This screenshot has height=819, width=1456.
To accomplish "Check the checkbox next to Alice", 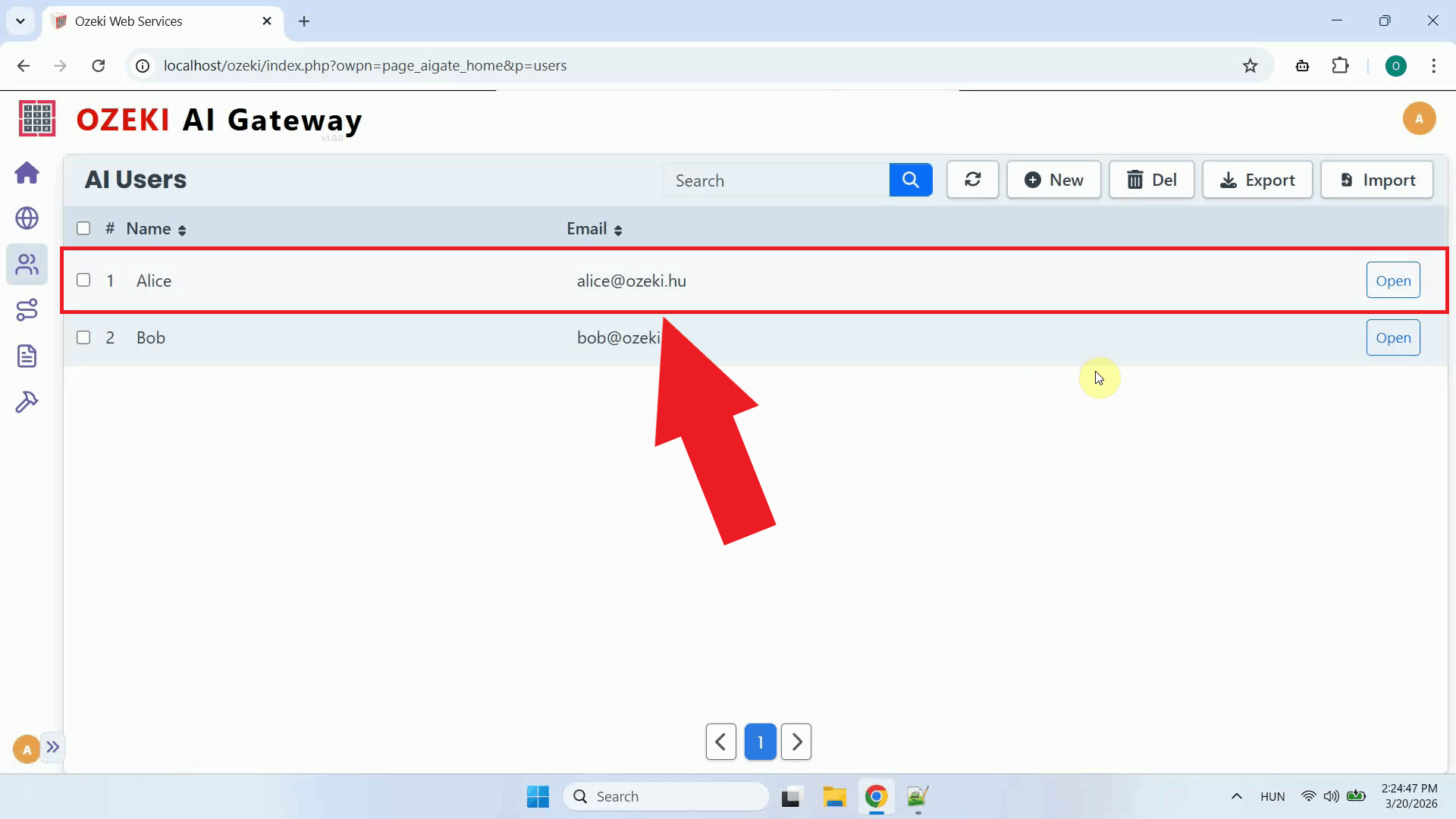I will click(83, 280).
